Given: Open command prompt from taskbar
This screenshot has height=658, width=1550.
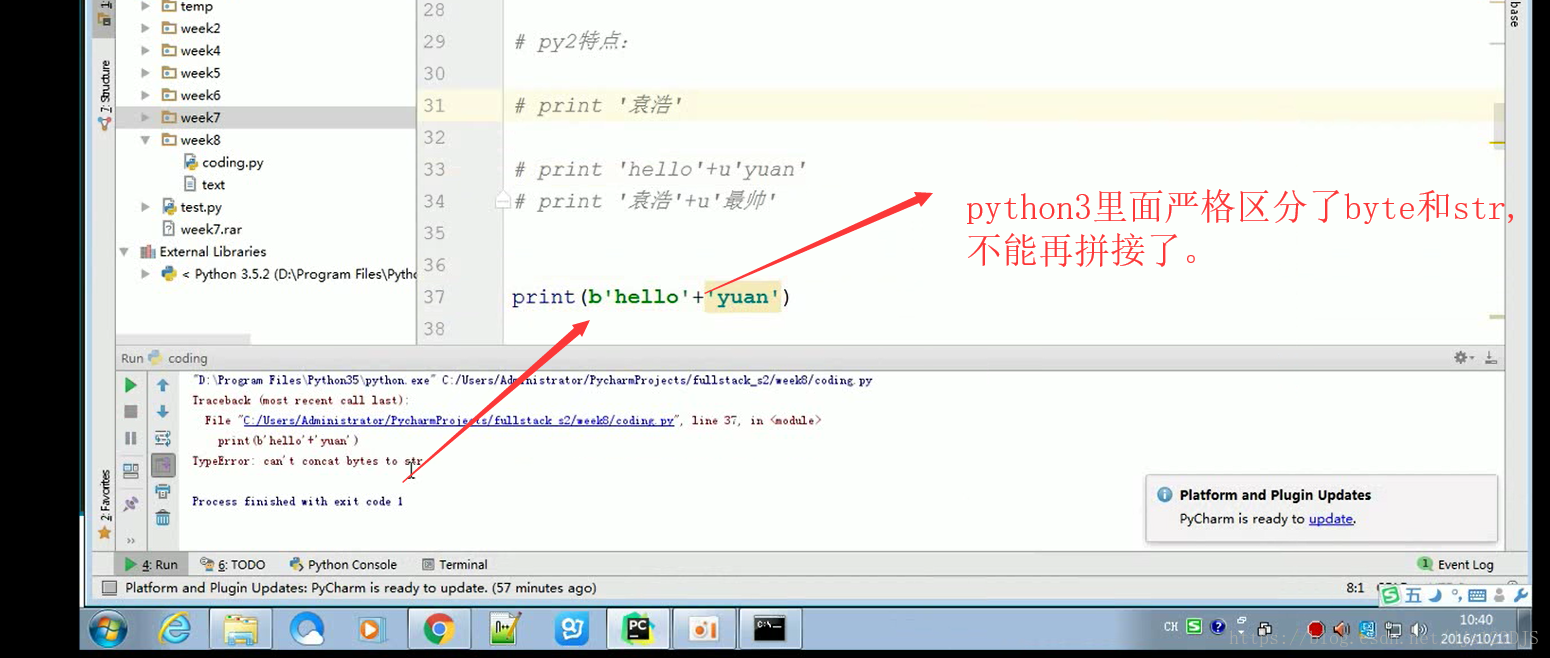Looking at the screenshot, I should 769,629.
